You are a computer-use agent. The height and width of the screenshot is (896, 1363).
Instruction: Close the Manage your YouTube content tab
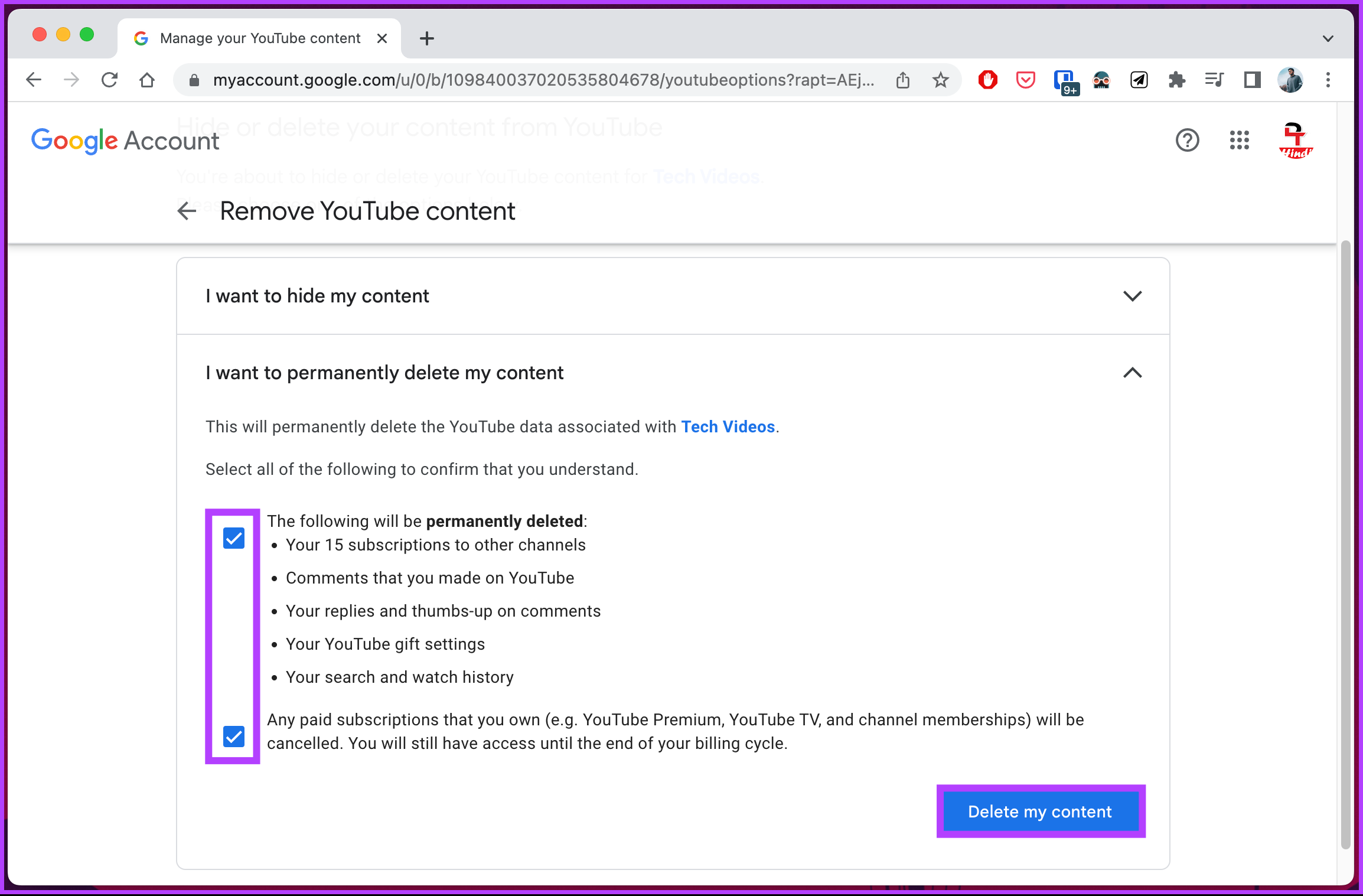coord(382,38)
